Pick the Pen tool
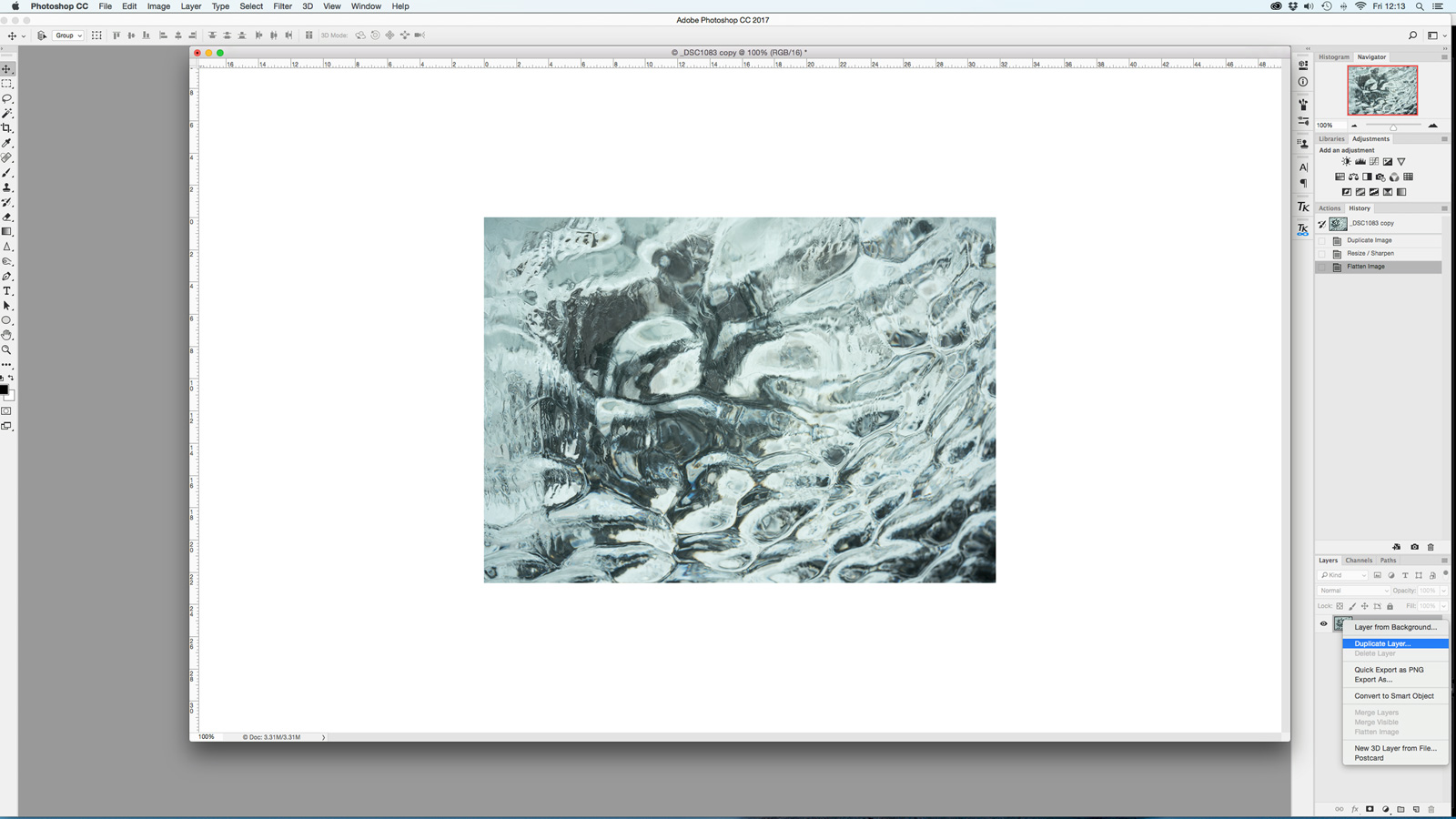 point(6,277)
